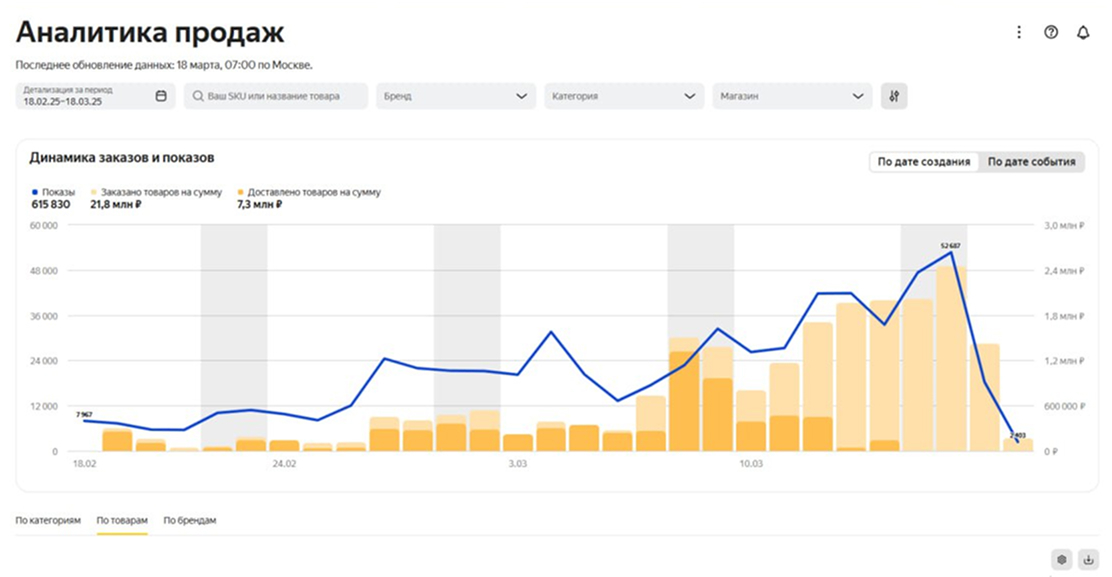1112x577 pixels.
Task: Open the "По категориям" tab
Action: (x=49, y=520)
